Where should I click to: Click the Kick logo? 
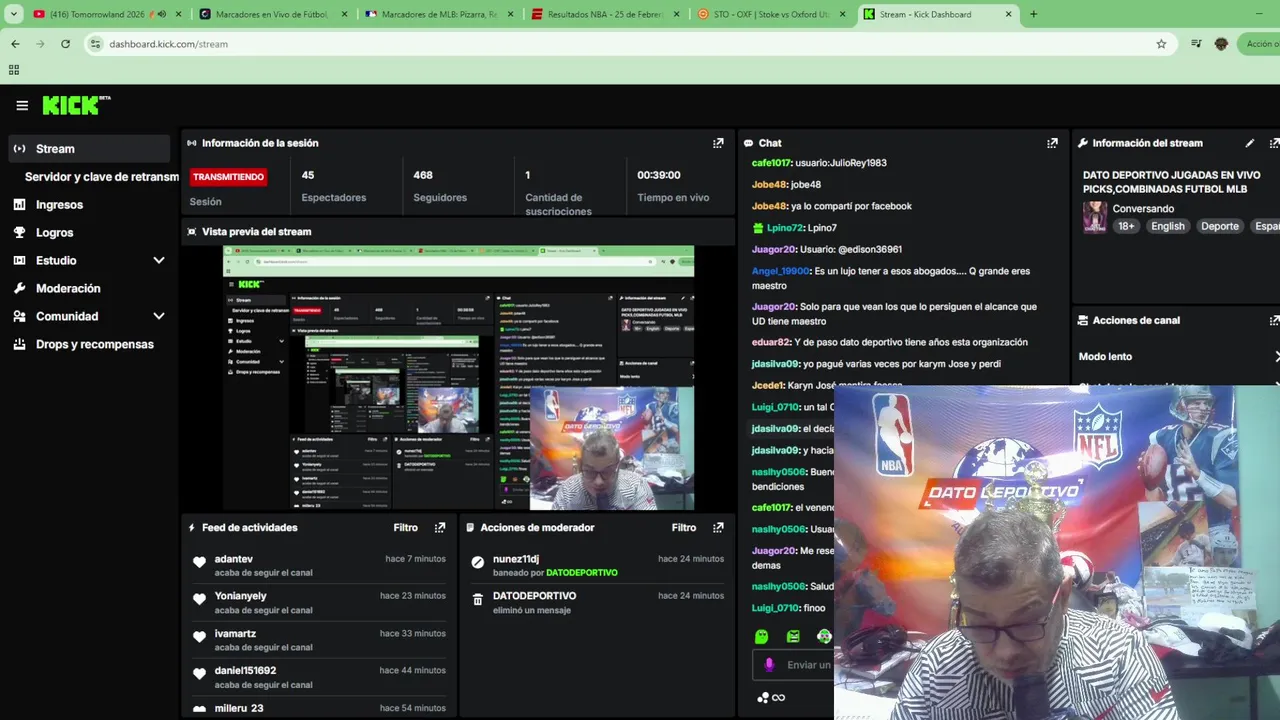tap(76, 105)
